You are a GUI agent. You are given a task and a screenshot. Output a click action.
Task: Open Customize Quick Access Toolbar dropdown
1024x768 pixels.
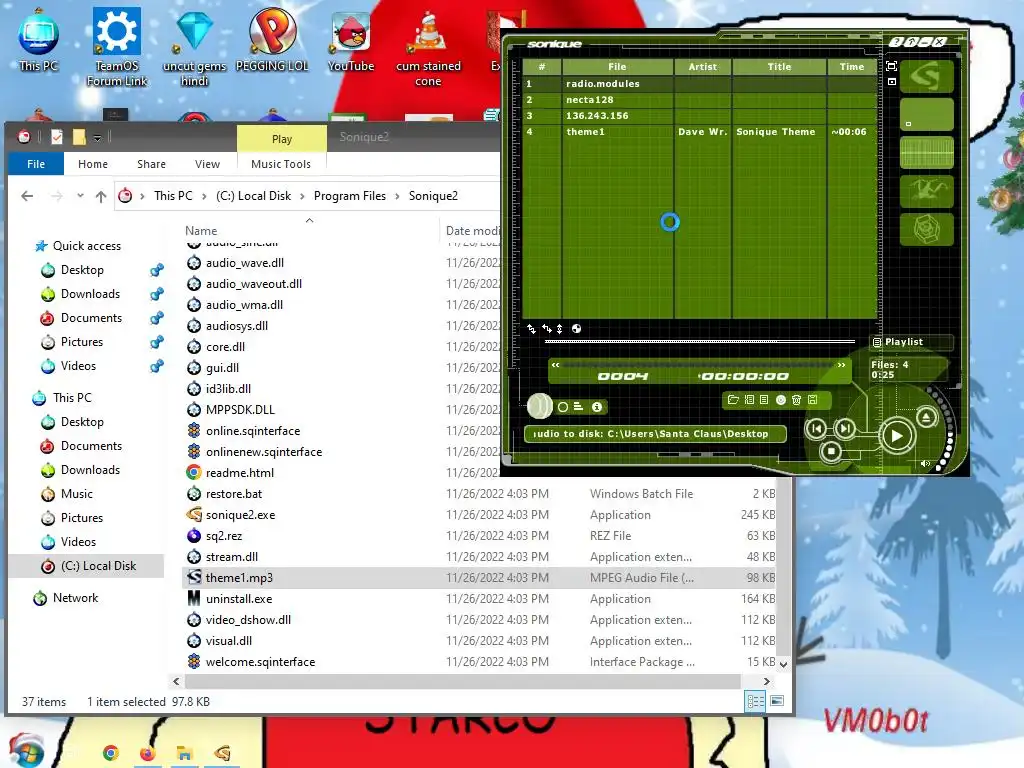[97, 137]
